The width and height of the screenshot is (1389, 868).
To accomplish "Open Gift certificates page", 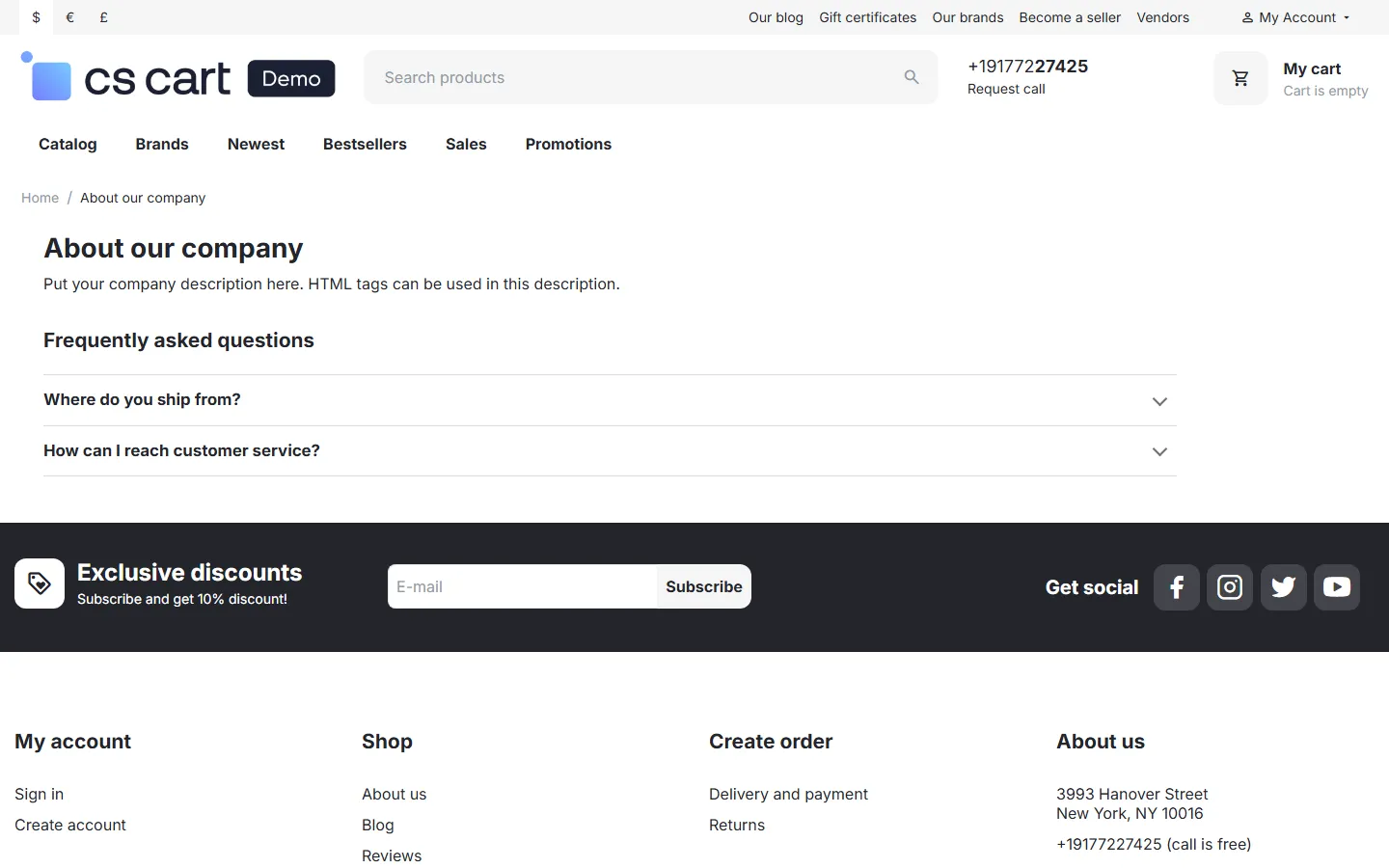I will point(868,17).
